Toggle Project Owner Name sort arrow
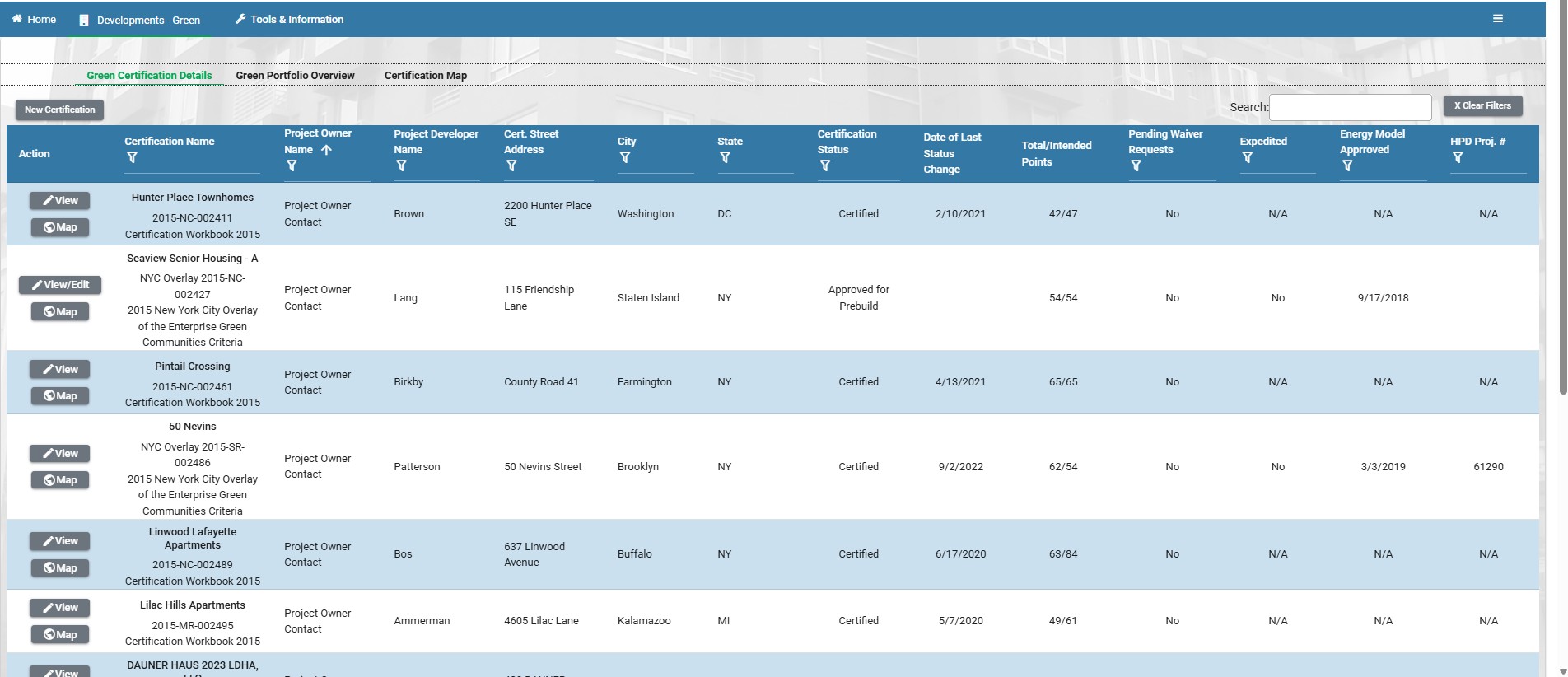The width and height of the screenshot is (1568, 677). [x=326, y=150]
